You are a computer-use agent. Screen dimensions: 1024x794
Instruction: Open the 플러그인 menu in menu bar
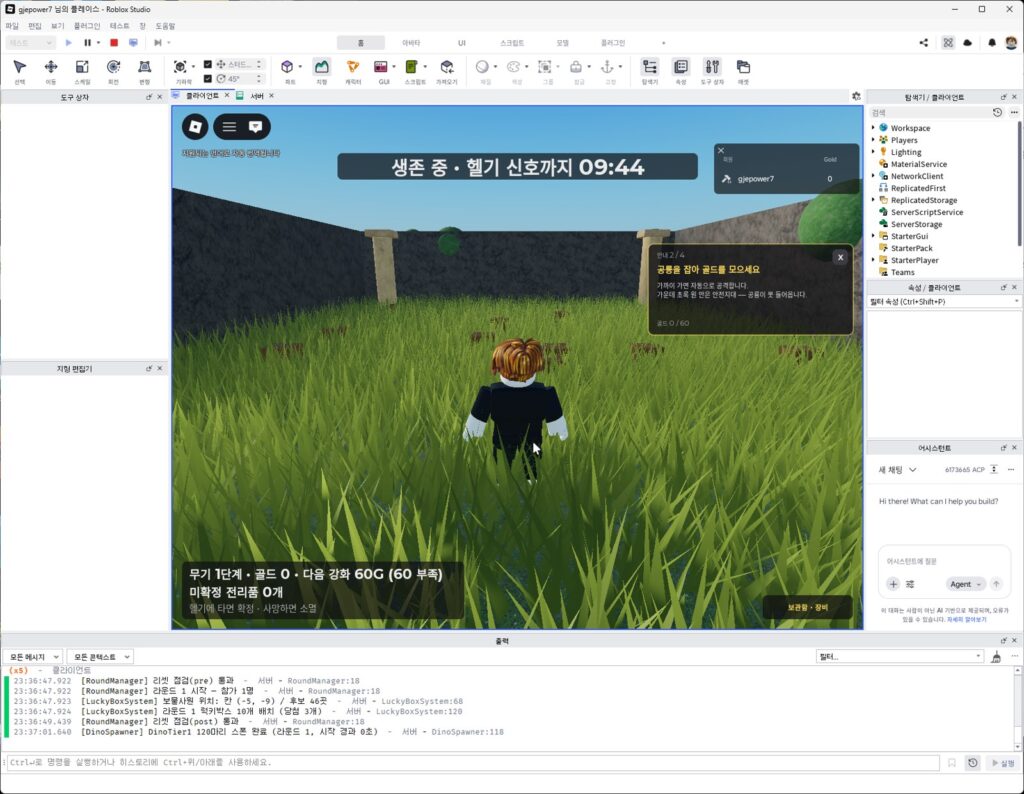tap(87, 26)
